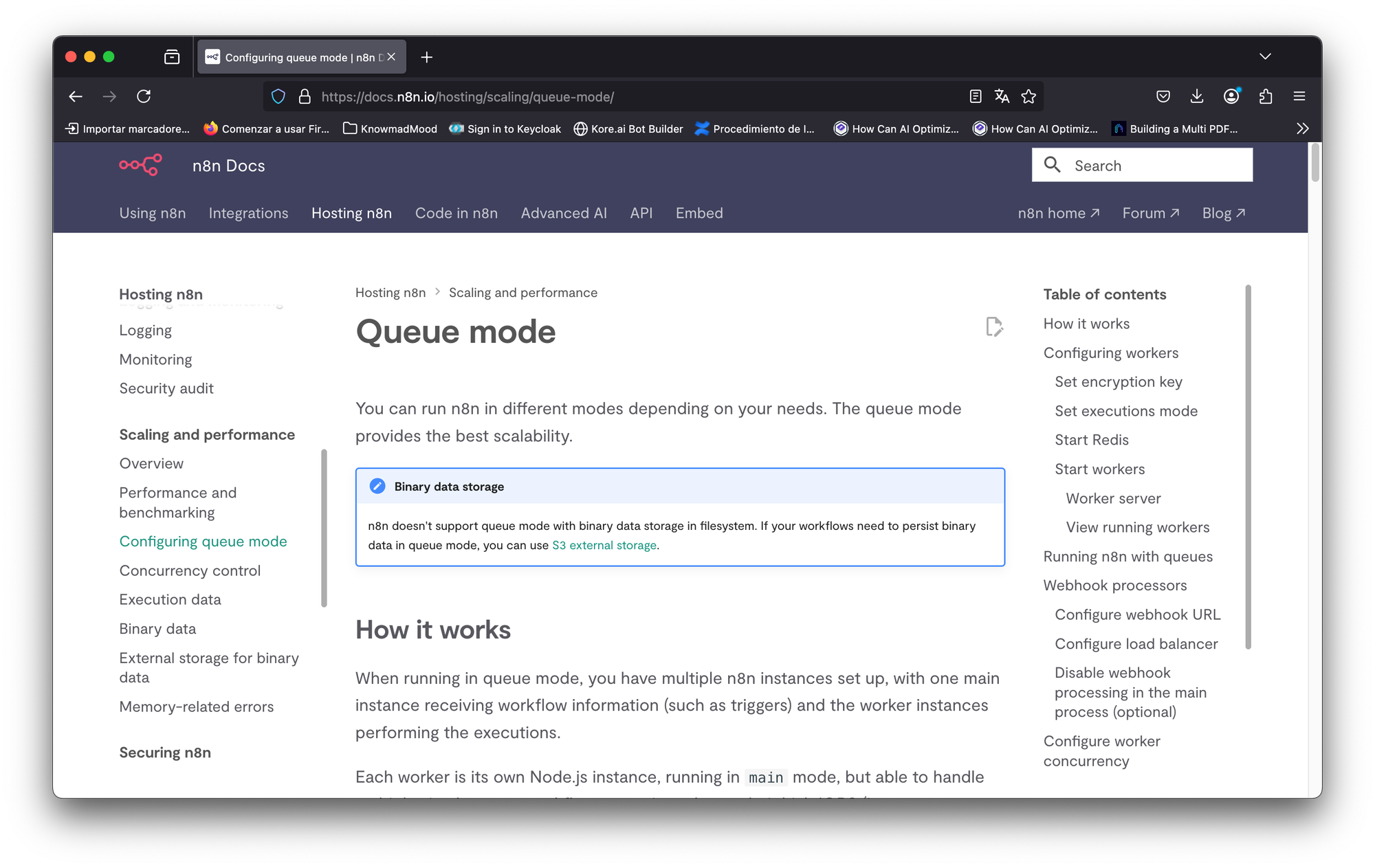The image size is (1375, 868).
Task: Open the Firefox downloads panel
Action: [x=1197, y=97]
